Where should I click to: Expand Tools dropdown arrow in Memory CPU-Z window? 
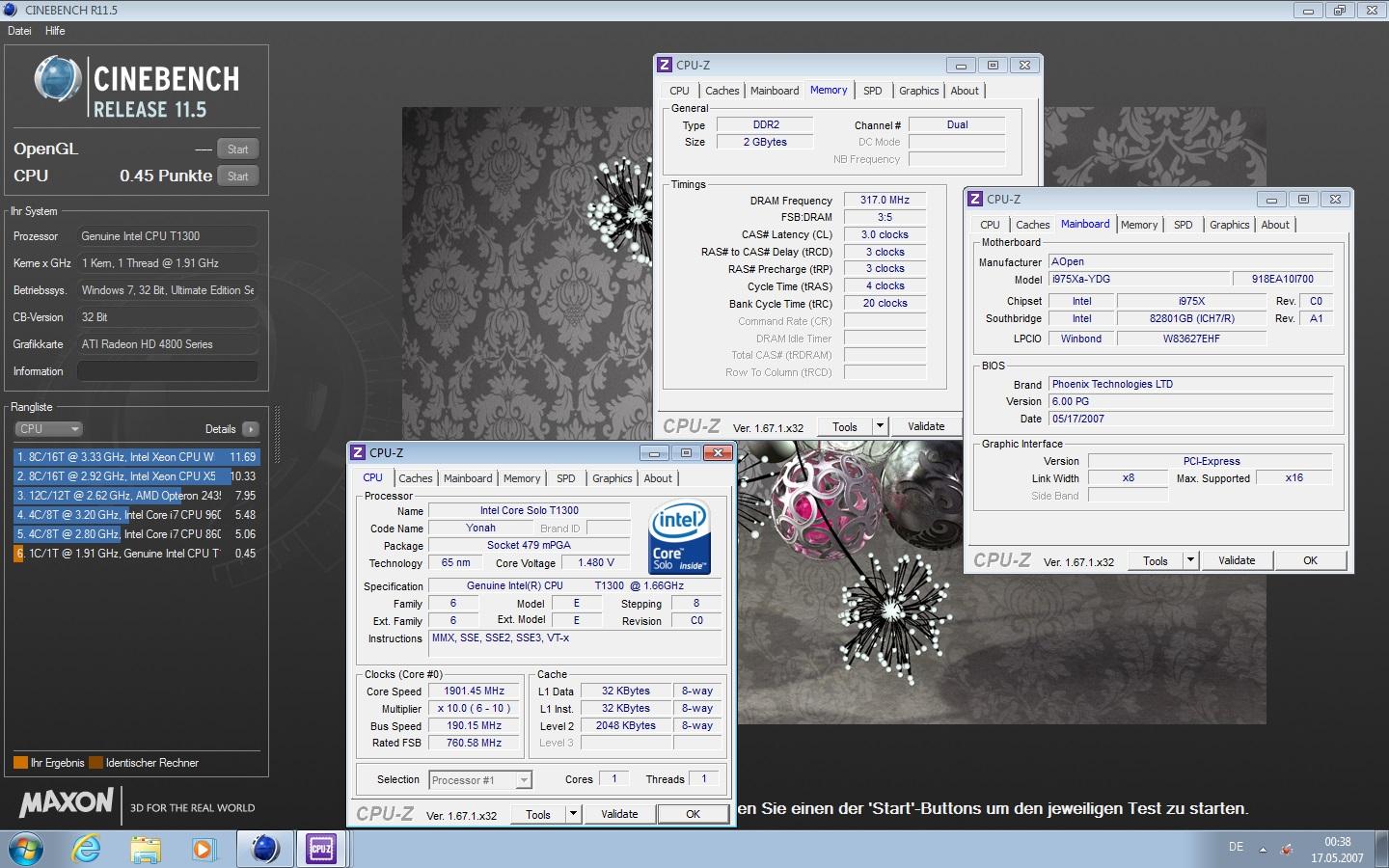coord(880,426)
